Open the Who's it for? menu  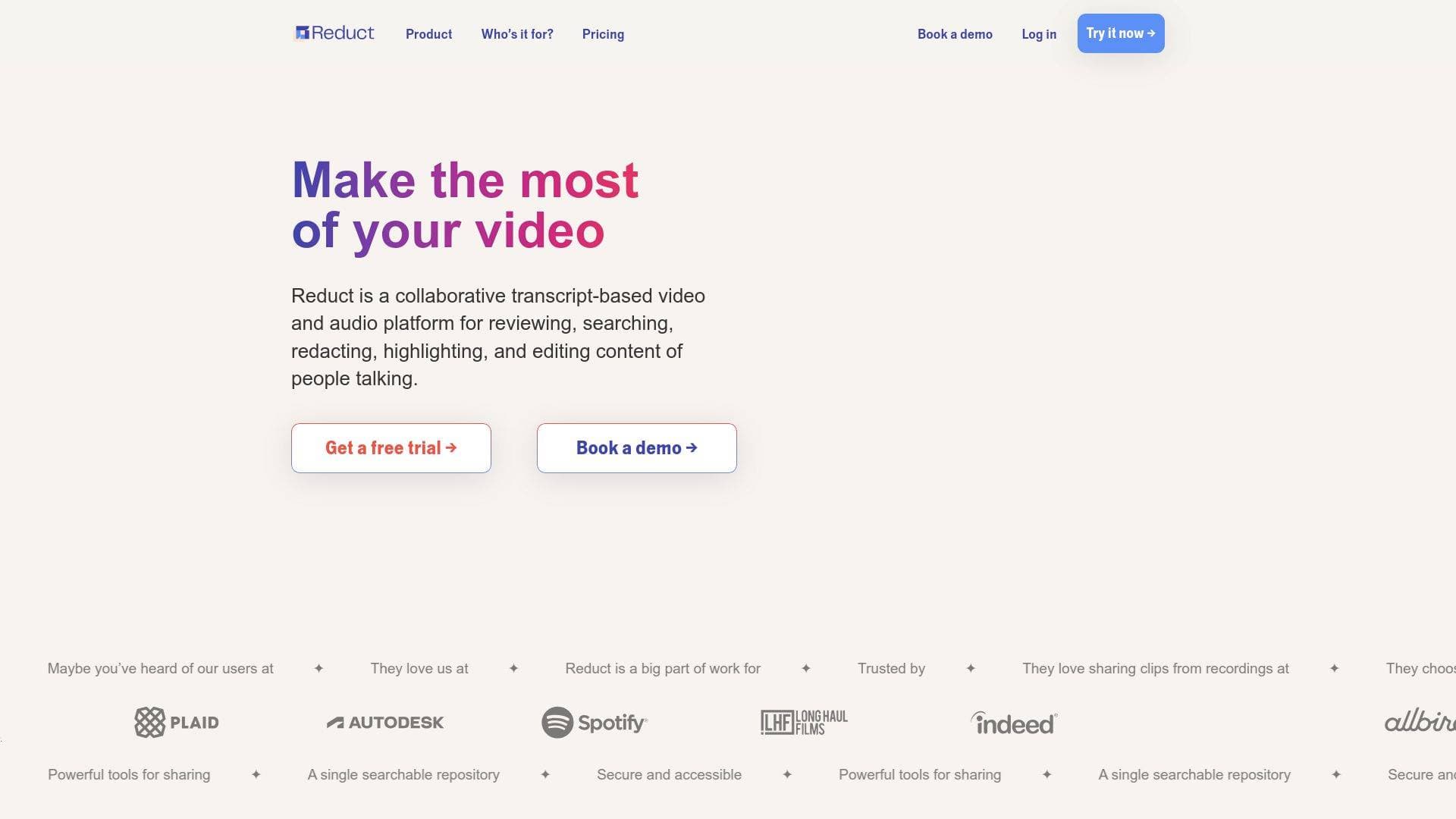[517, 34]
